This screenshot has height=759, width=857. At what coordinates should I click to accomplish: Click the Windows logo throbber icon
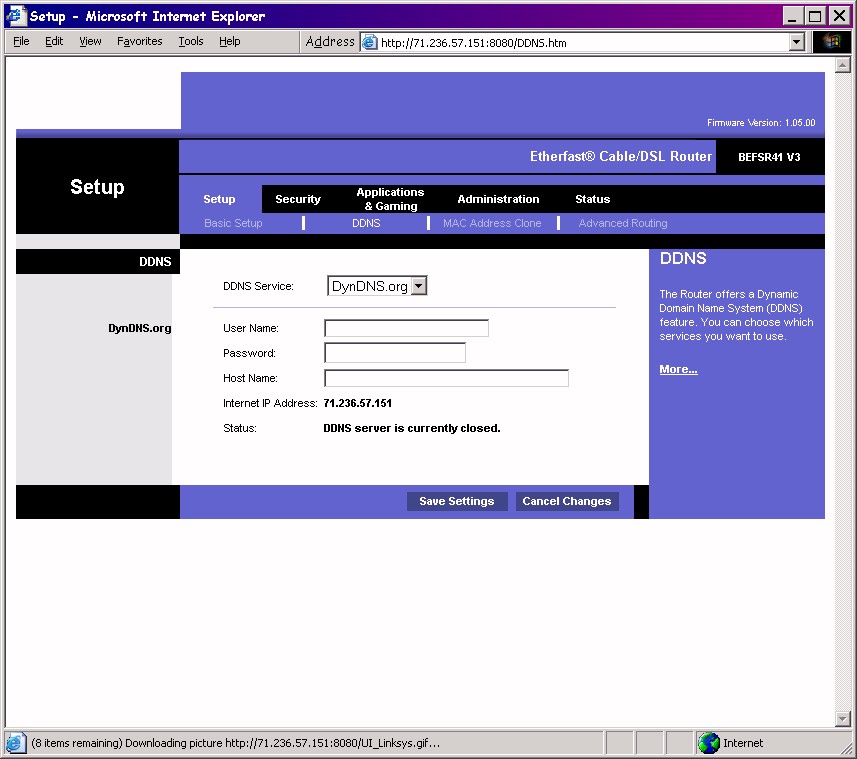tap(831, 42)
